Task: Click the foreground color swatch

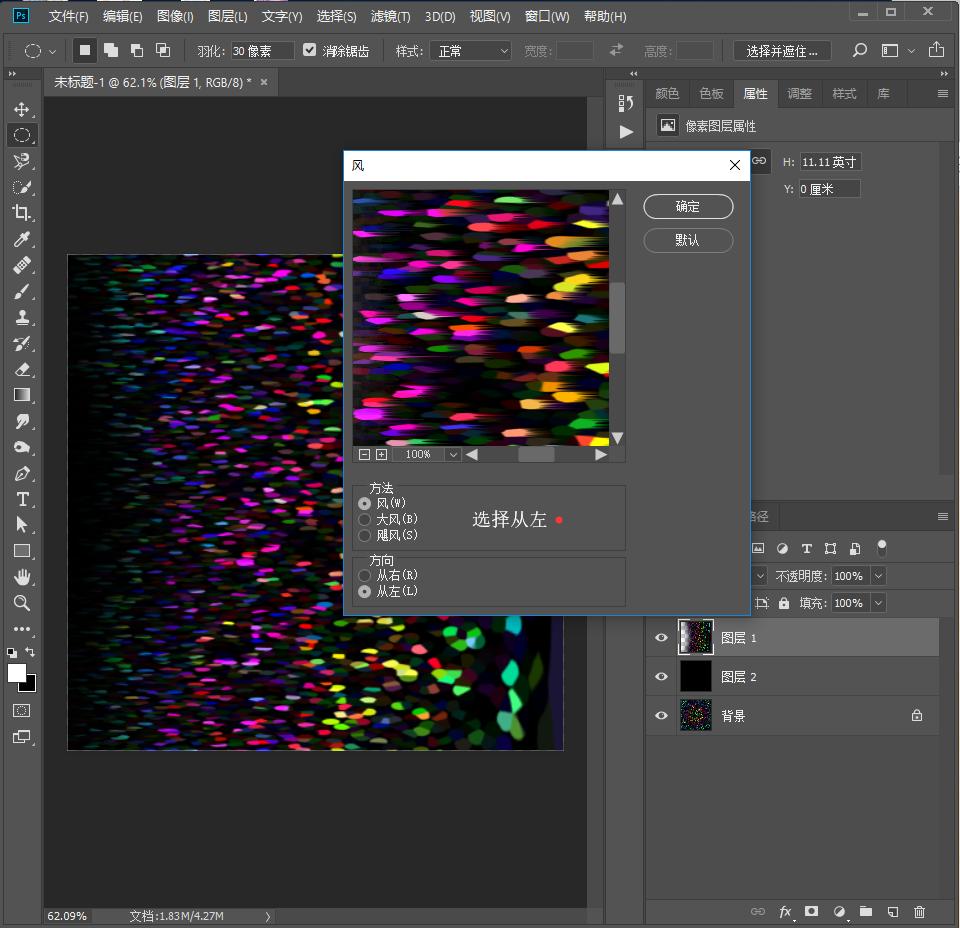Action: (17, 673)
